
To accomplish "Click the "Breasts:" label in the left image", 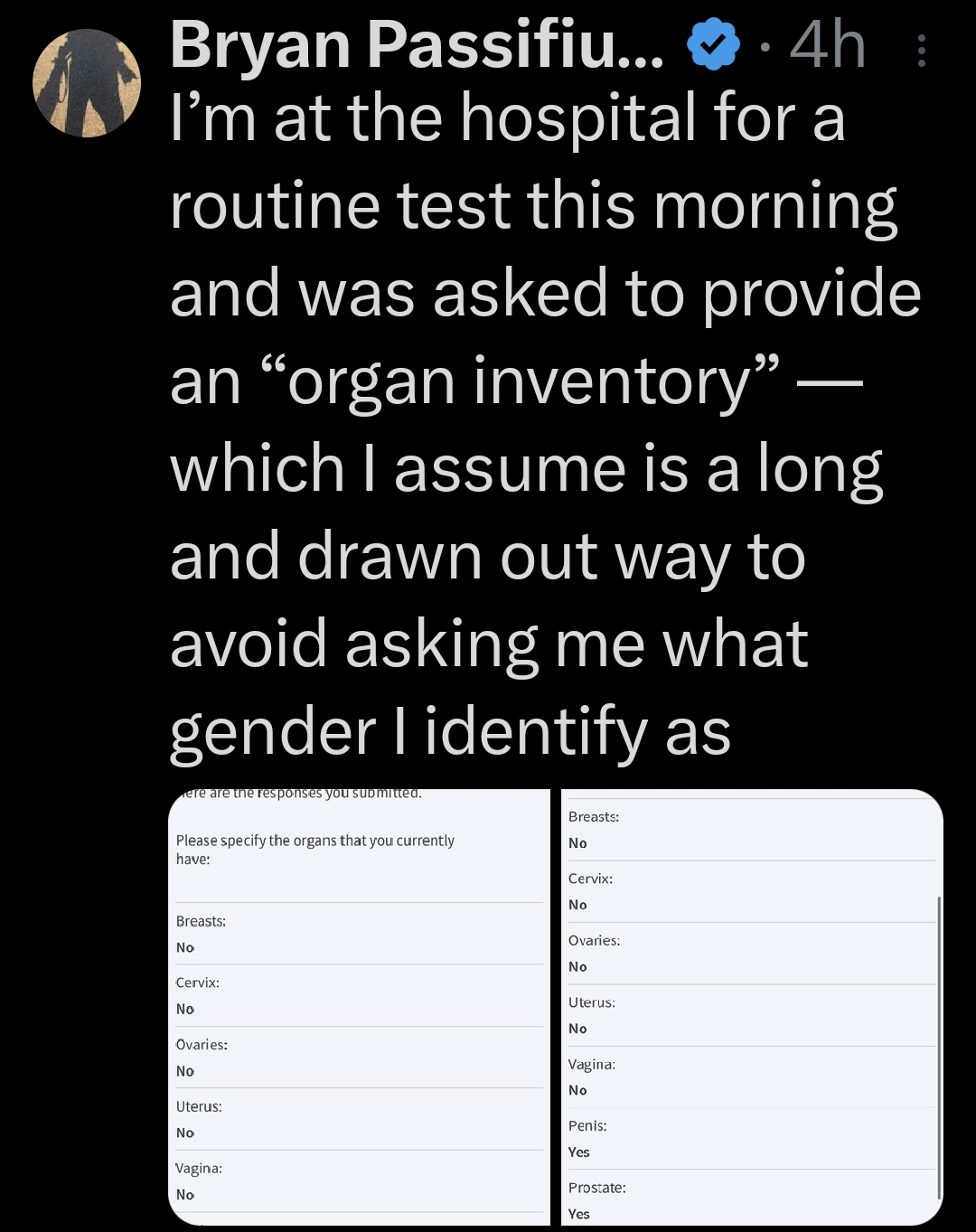I will [x=201, y=921].
